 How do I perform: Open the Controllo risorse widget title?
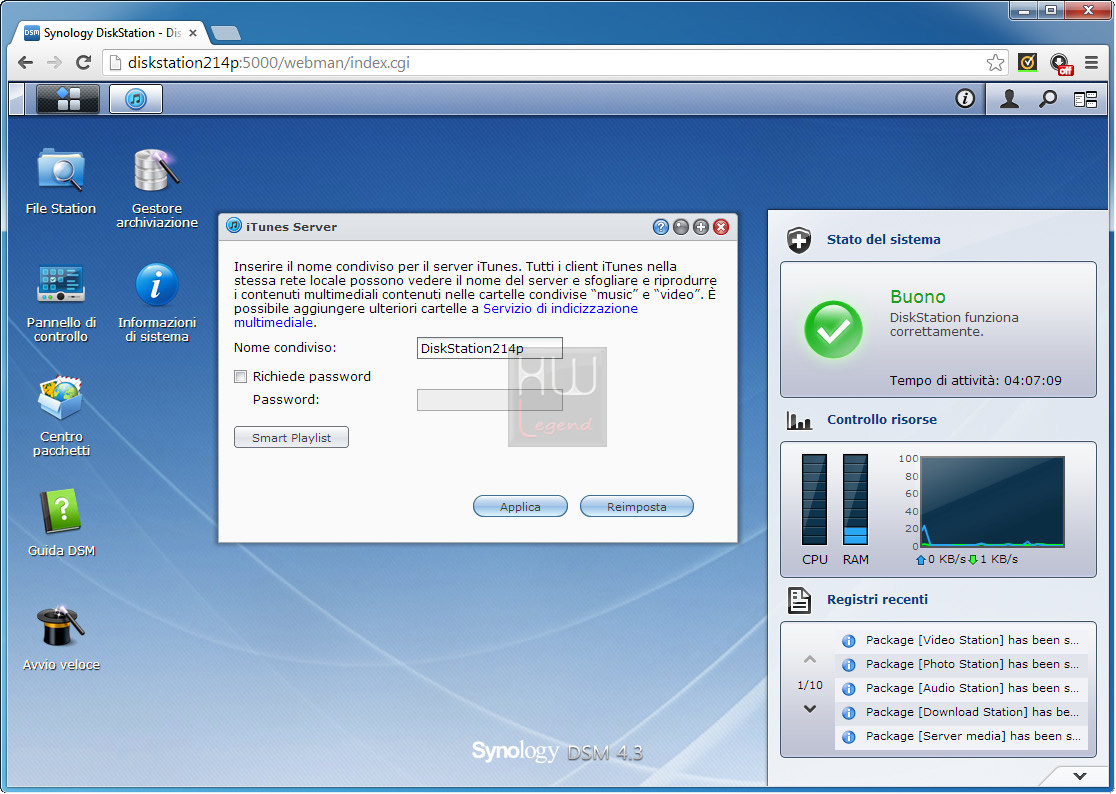[x=882, y=420]
